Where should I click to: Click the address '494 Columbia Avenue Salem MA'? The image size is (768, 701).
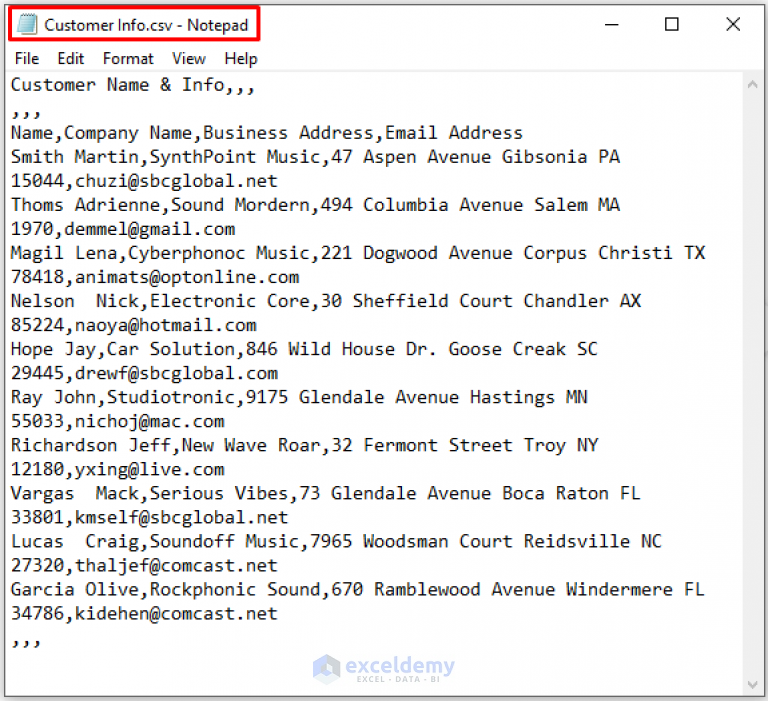[470, 205]
